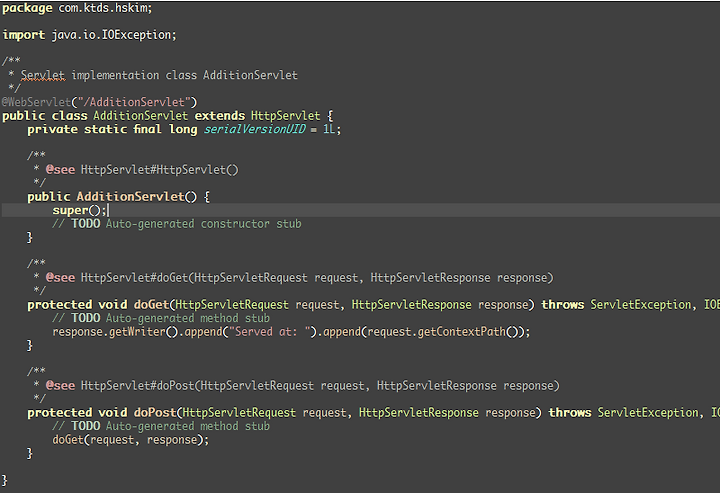Click HttpServlet after extends keyword
The height and width of the screenshot is (493, 720).
point(285,116)
